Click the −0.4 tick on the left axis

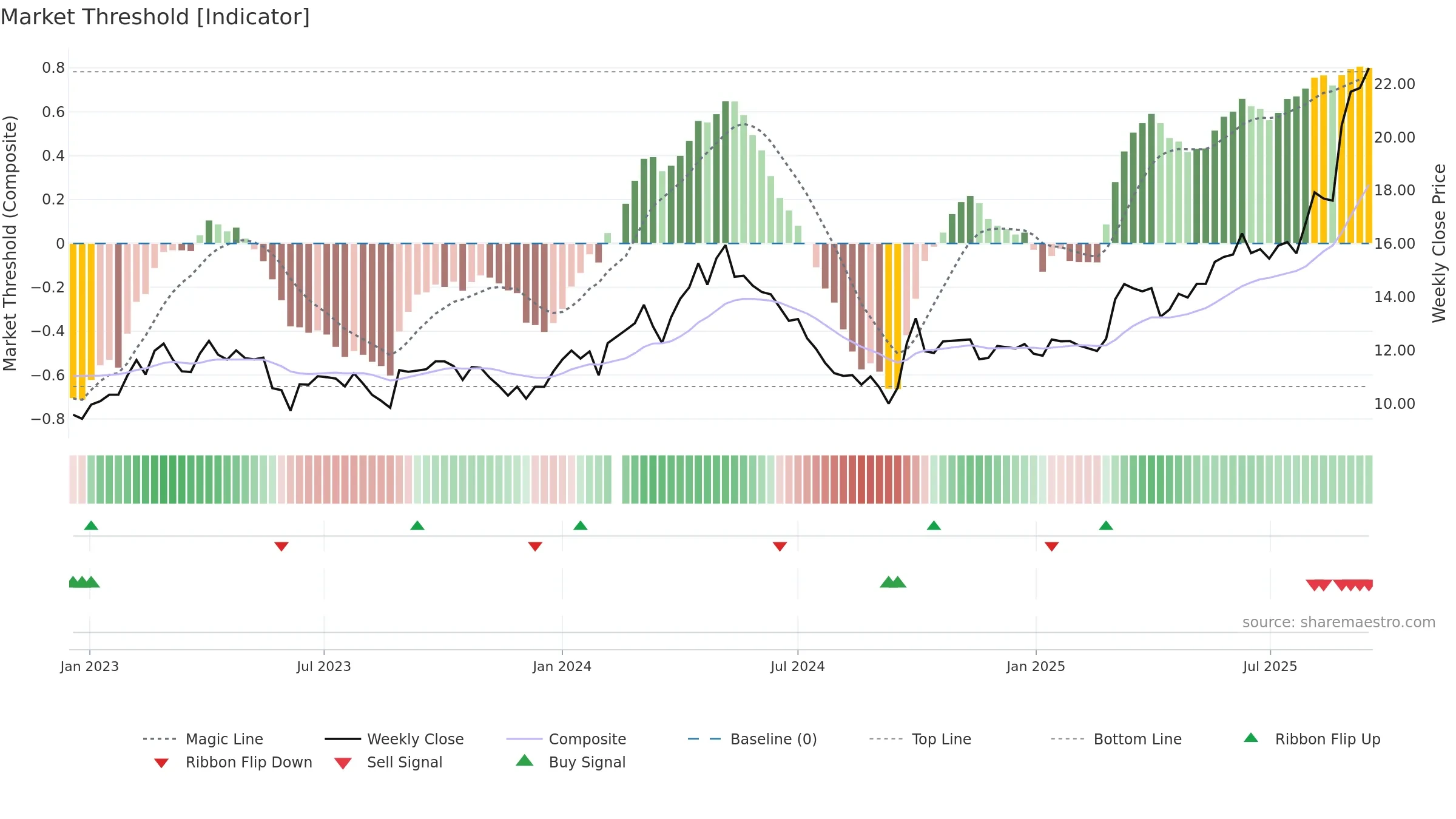[48, 331]
